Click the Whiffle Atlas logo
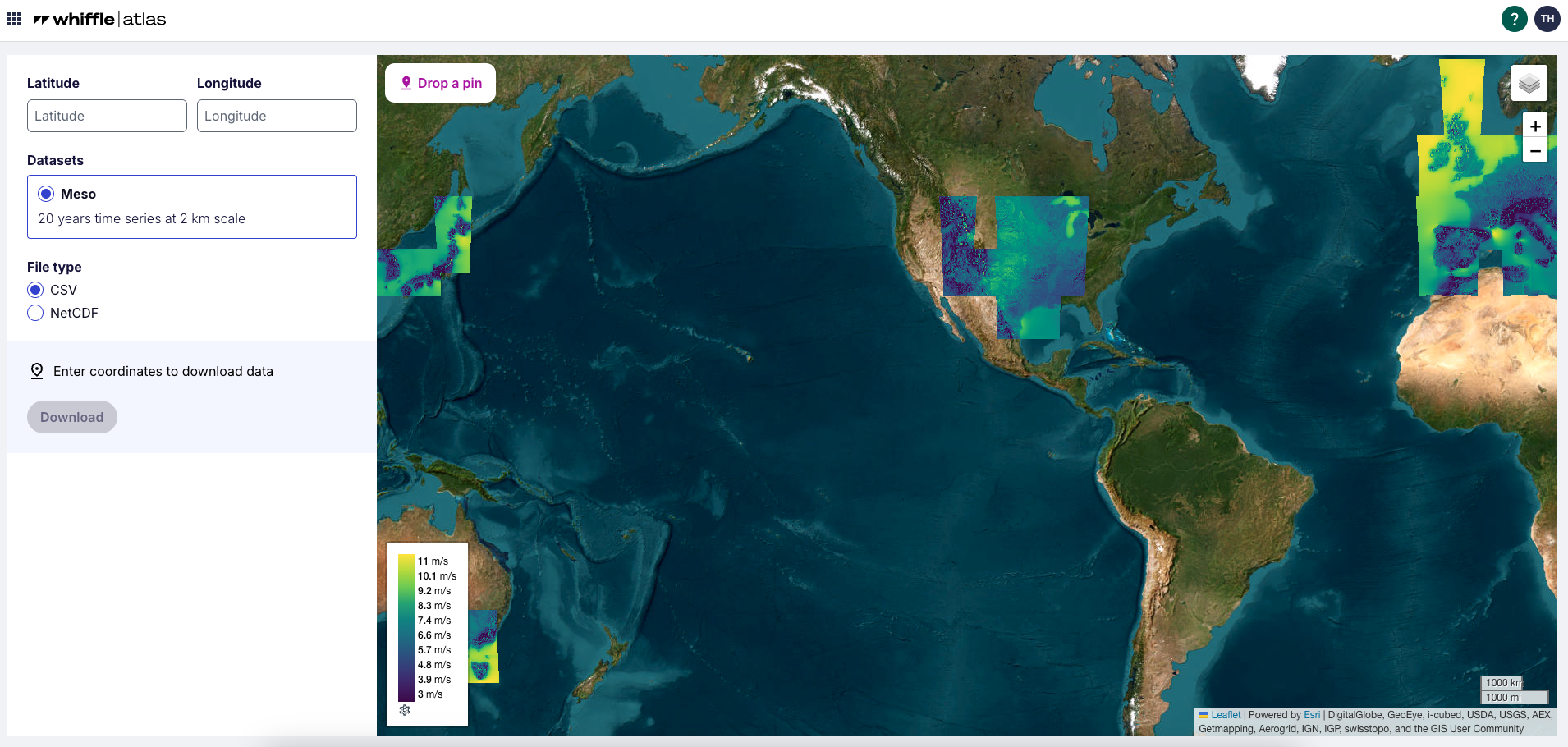The image size is (1568, 747). (99, 19)
